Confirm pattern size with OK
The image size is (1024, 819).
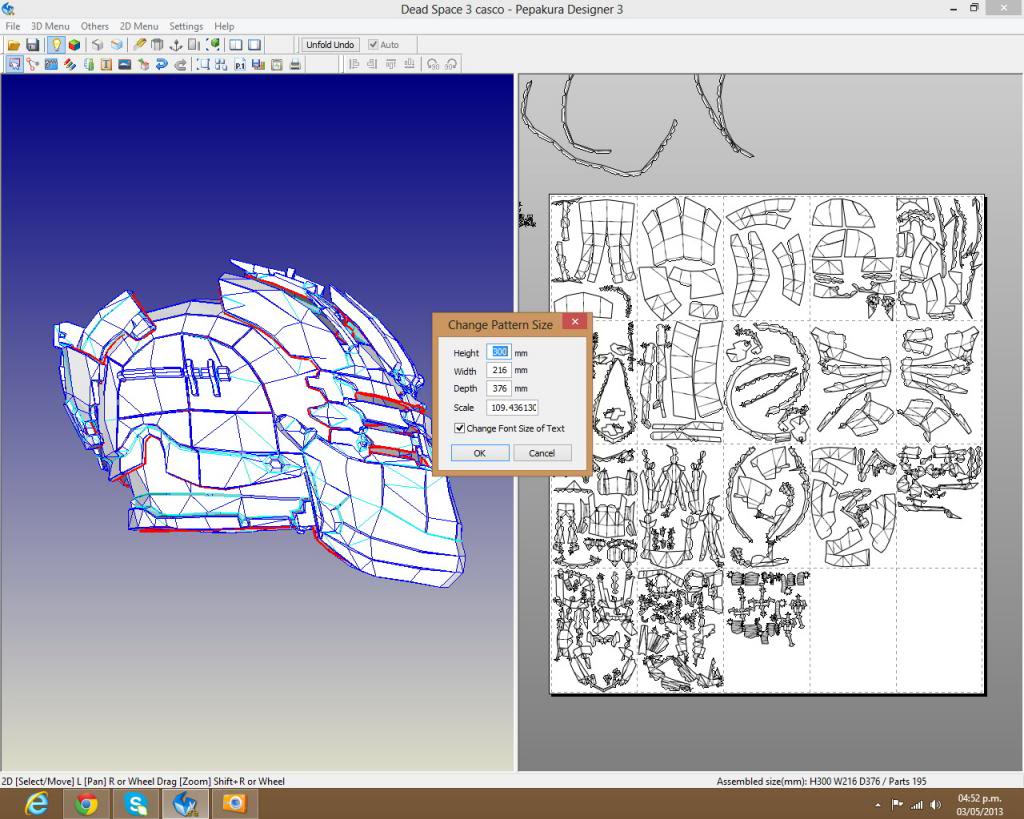coord(479,453)
